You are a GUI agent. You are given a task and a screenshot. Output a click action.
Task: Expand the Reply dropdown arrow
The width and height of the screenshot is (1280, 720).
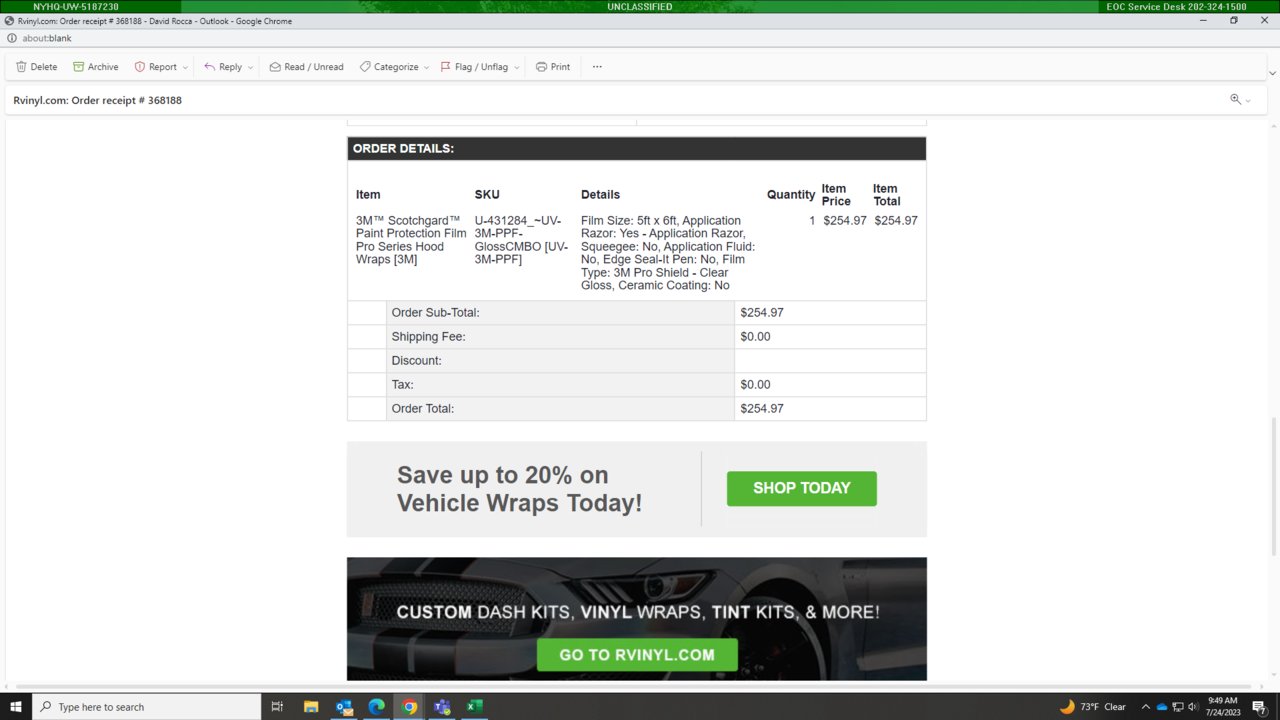(x=250, y=68)
